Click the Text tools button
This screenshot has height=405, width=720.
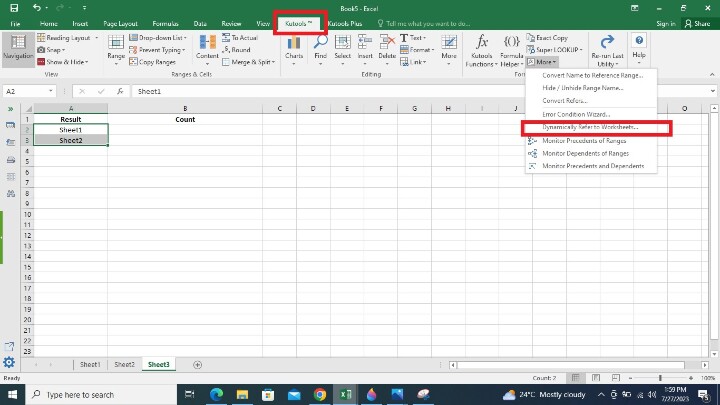point(413,38)
